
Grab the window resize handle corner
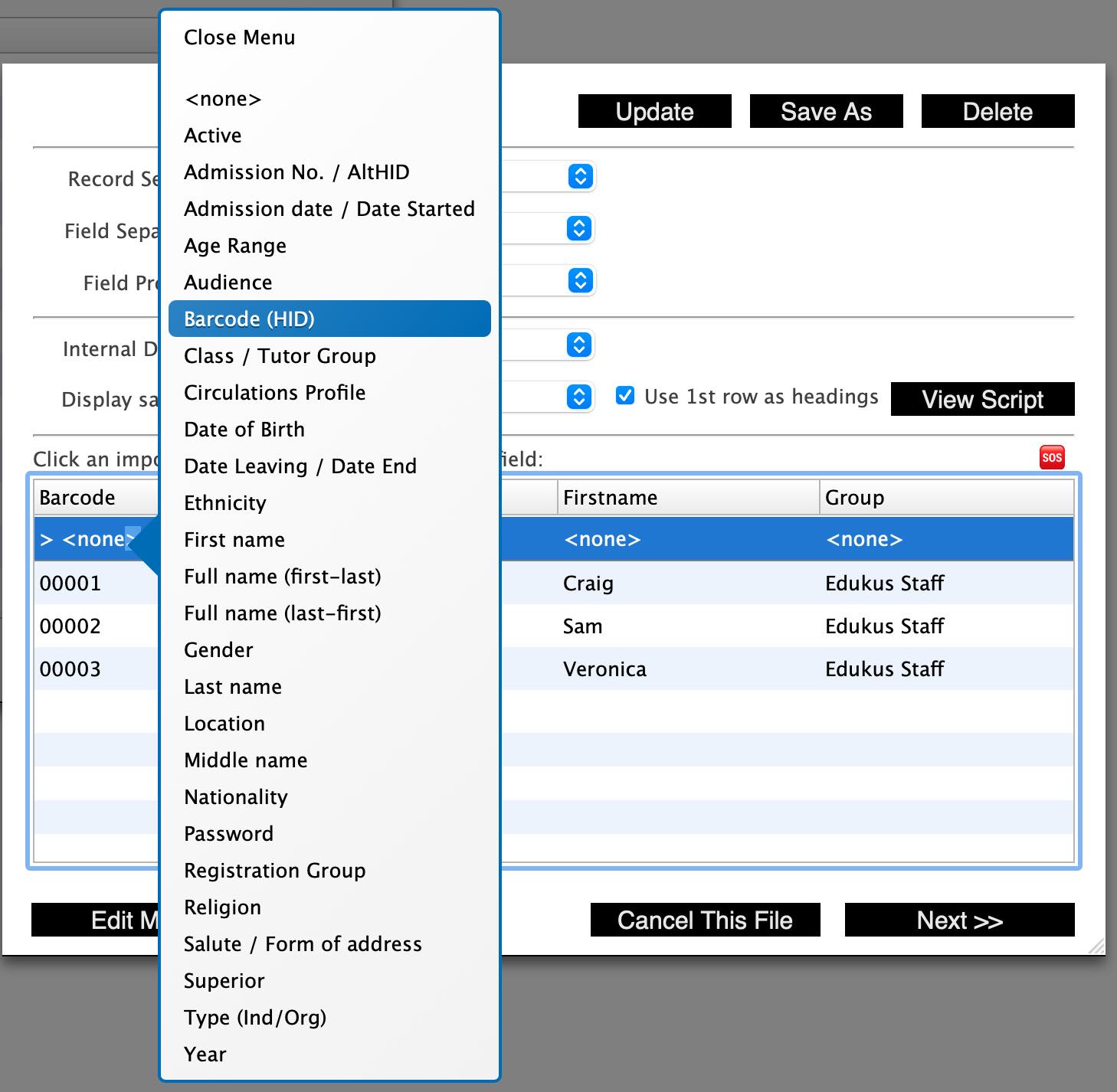[x=1097, y=947]
